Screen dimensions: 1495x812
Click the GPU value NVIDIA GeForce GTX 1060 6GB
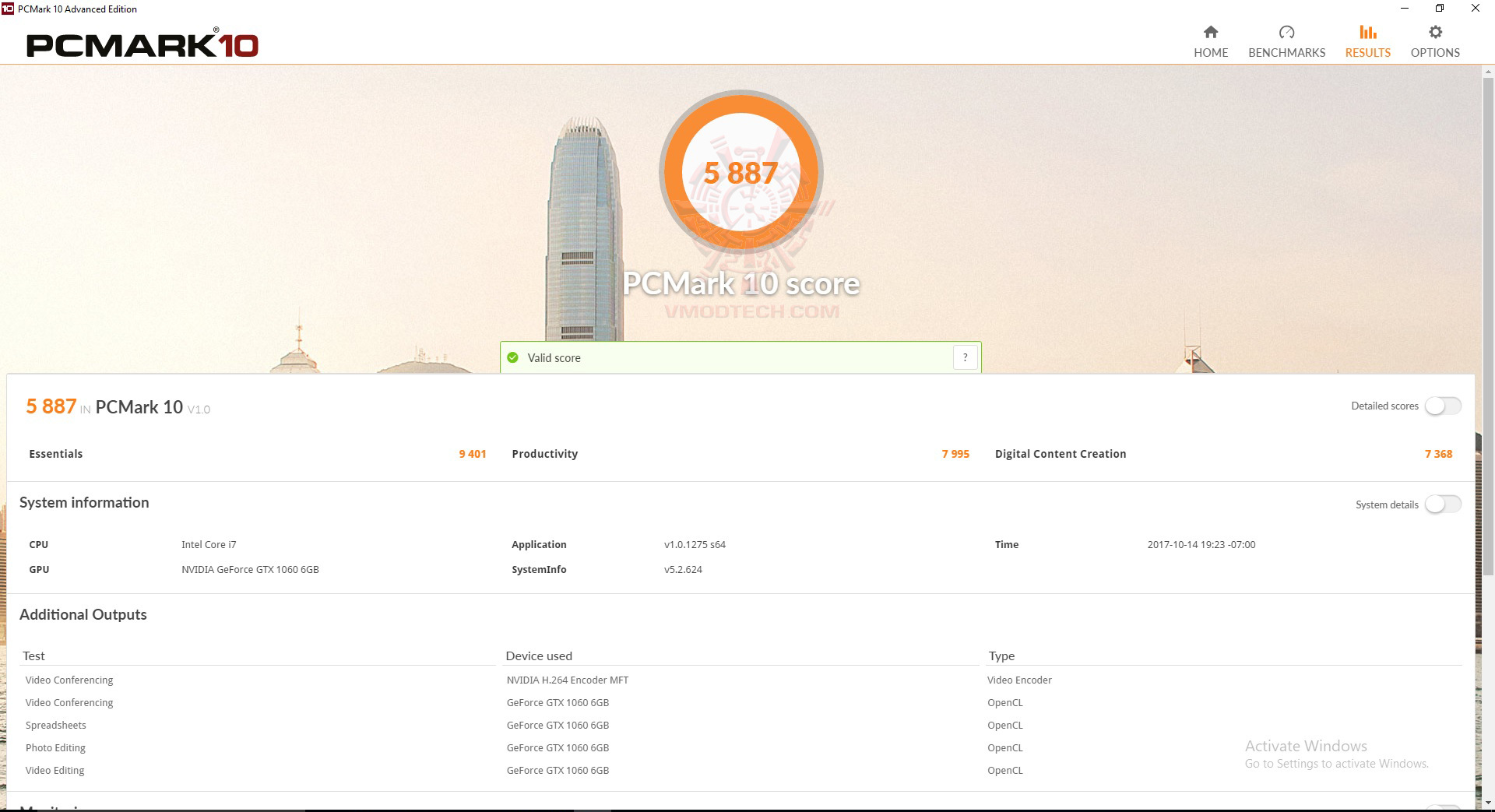(250, 570)
